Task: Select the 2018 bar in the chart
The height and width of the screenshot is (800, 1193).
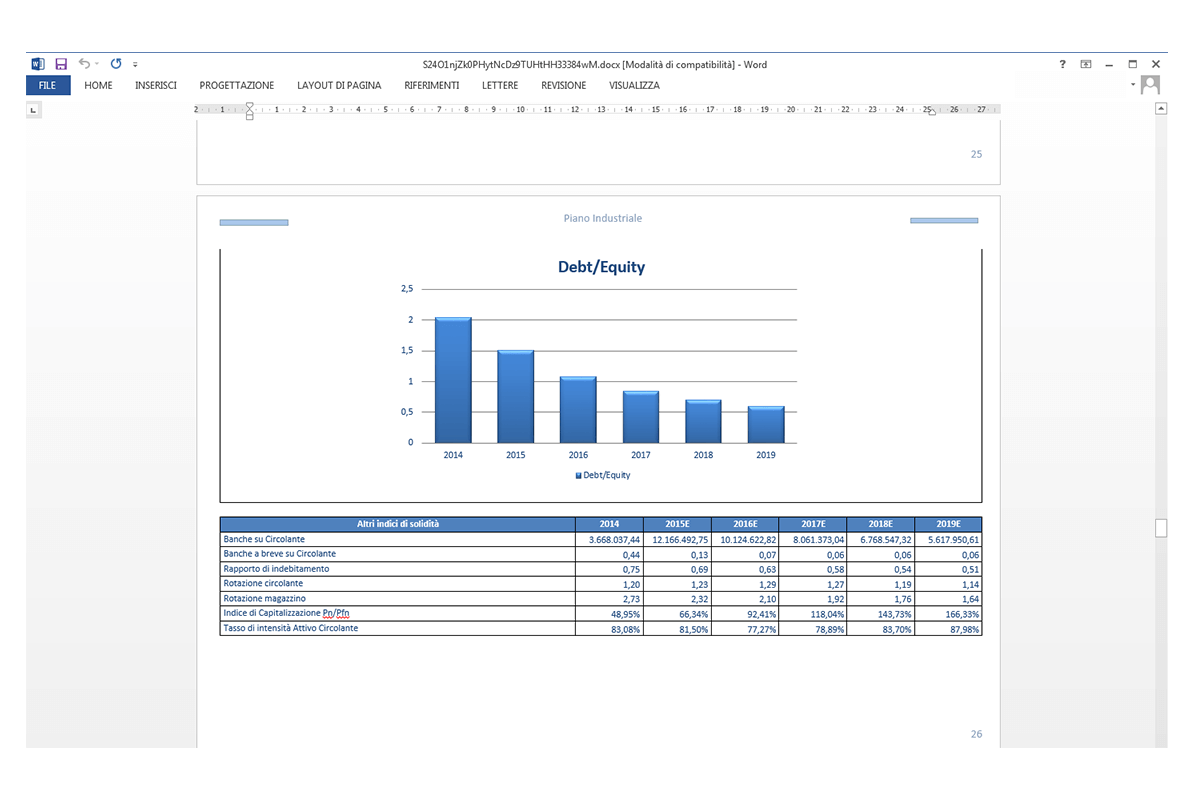Action: tap(703, 422)
